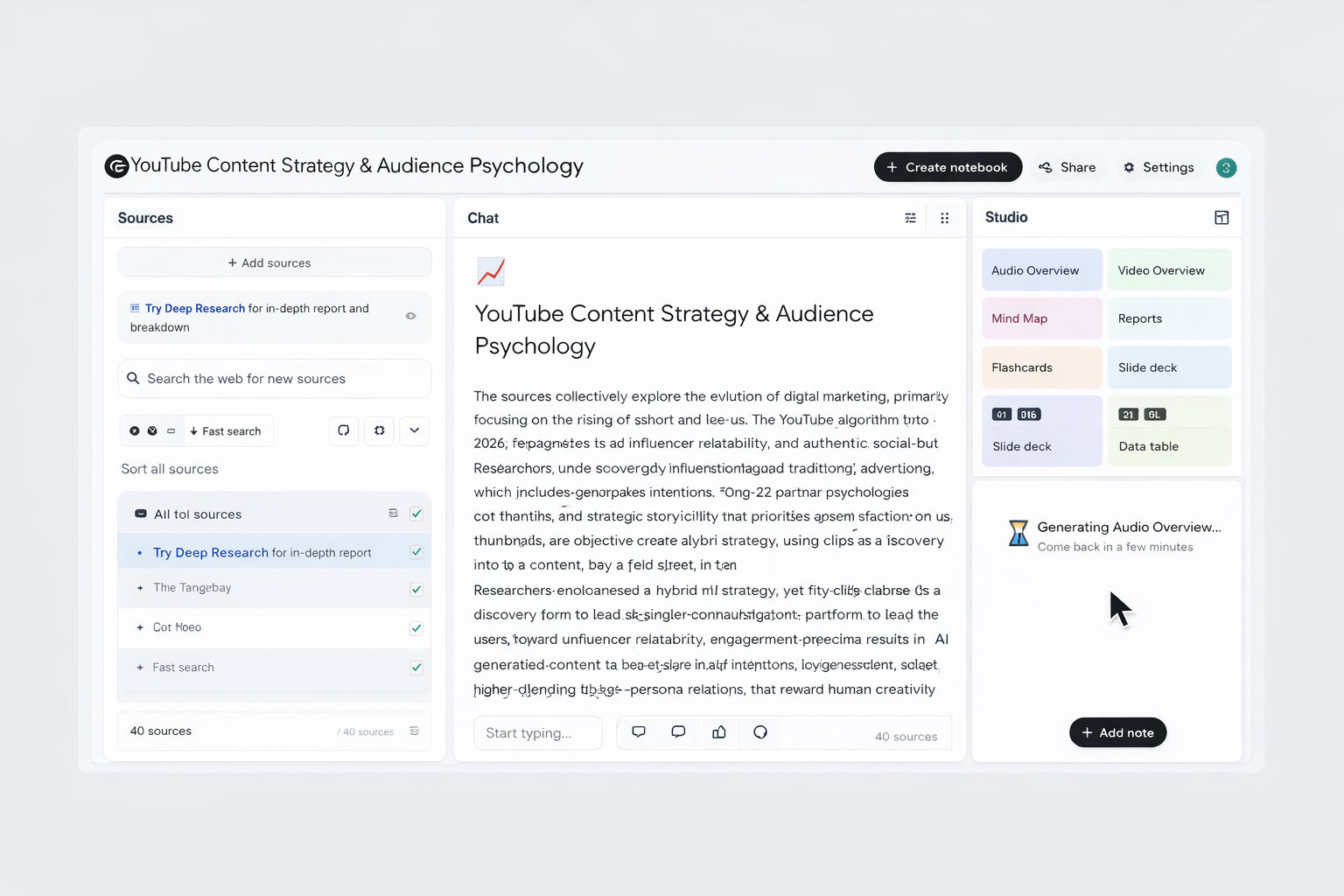Click the thumbs up icon below chat
Viewport: 1344px width, 896px height.
click(x=718, y=732)
